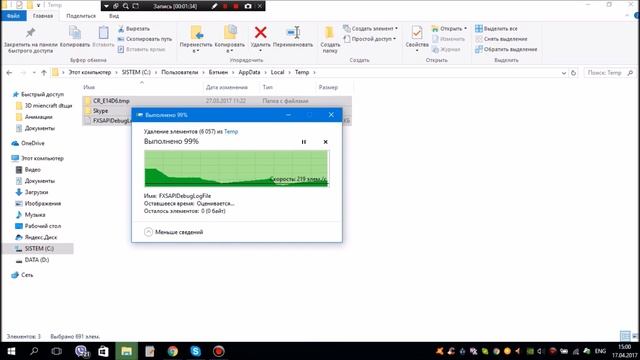The height and width of the screenshot is (360, 640).
Task: Click History (Журнал) in the Open group
Action: coord(446,49)
